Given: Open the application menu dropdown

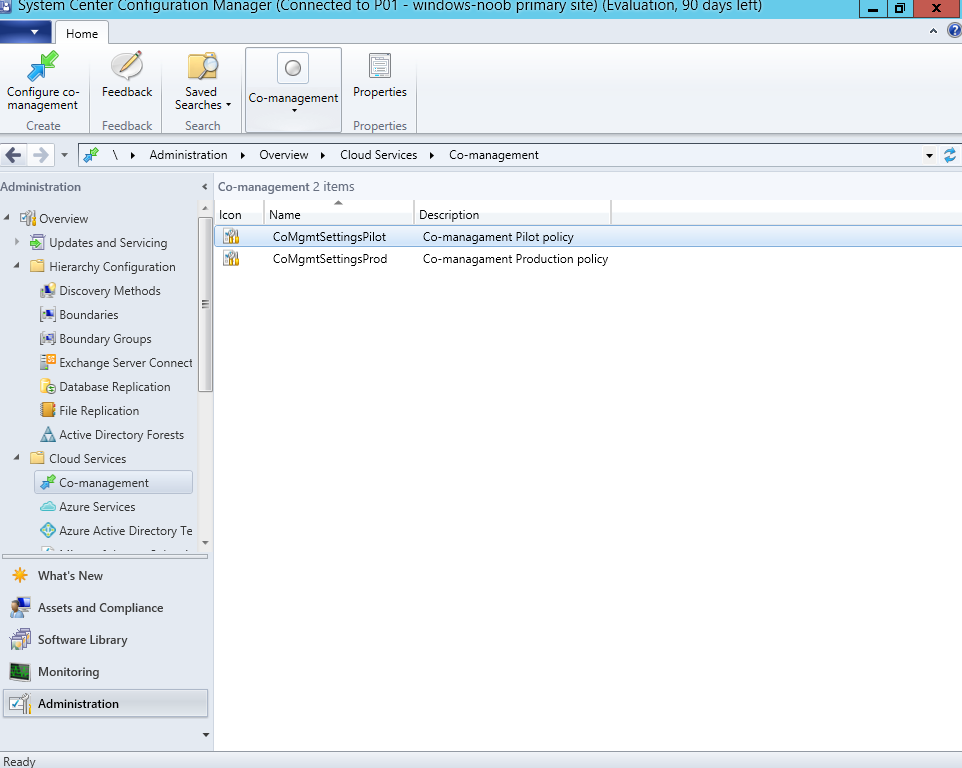Looking at the screenshot, I should [26, 32].
